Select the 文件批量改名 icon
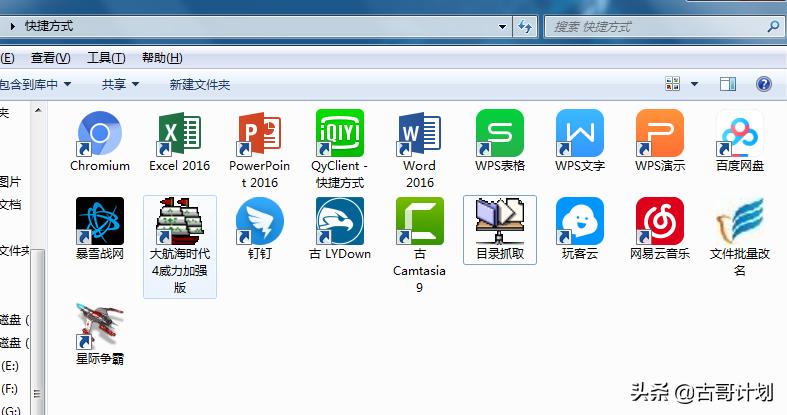 click(740, 221)
